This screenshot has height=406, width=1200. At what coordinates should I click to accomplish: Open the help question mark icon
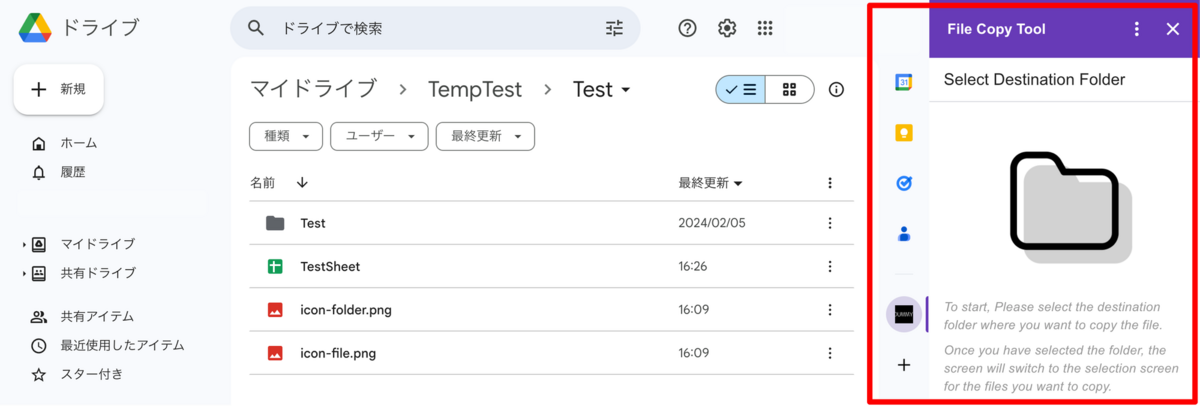(687, 28)
